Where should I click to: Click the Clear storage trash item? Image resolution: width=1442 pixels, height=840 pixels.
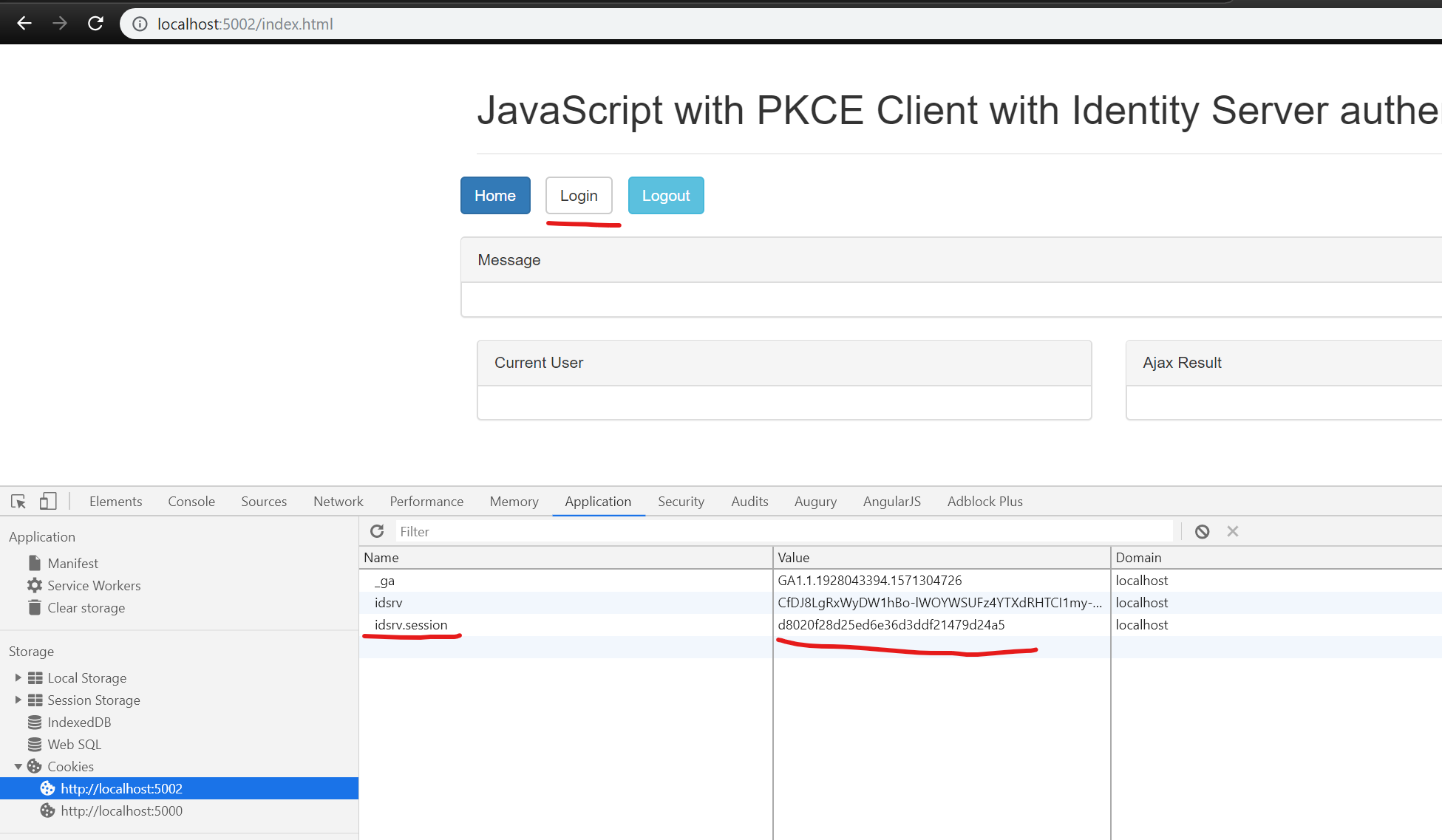pyautogui.click(x=86, y=608)
